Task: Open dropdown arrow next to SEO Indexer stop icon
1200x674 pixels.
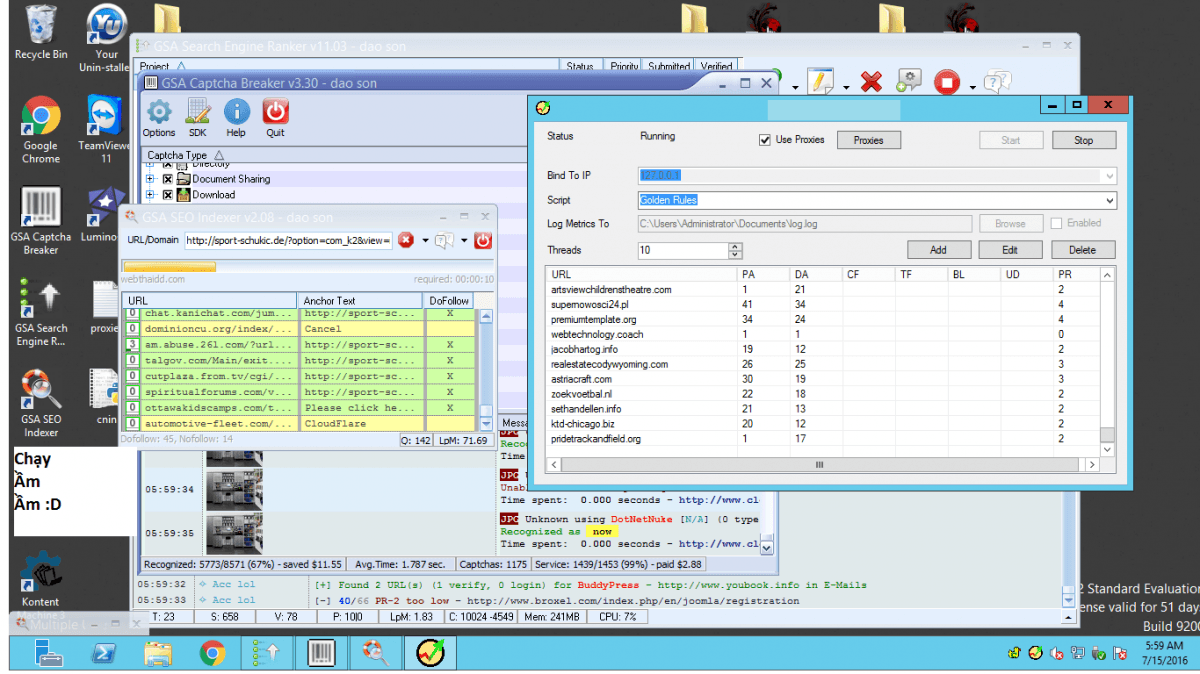Action: pos(424,241)
